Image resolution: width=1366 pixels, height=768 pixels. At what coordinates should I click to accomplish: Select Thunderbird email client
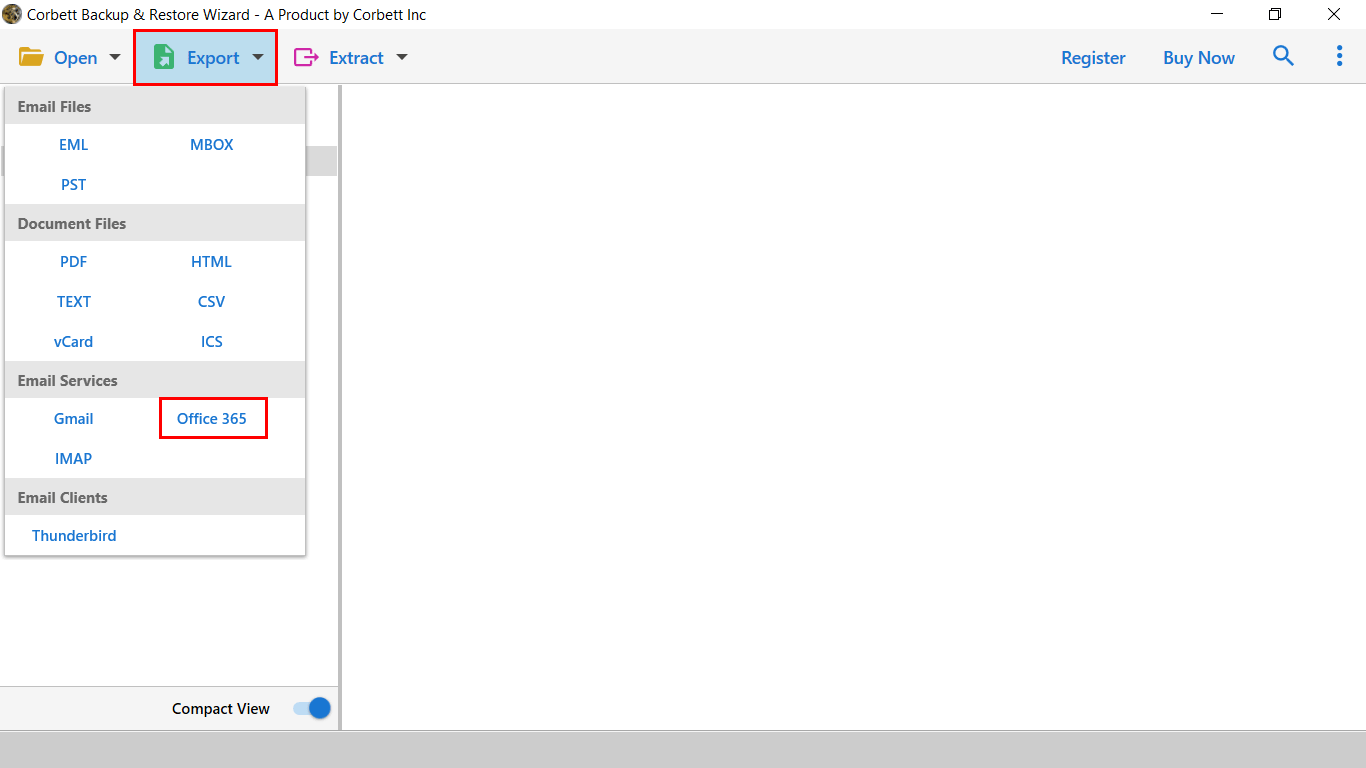pyautogui.click(x=74, y=535)
